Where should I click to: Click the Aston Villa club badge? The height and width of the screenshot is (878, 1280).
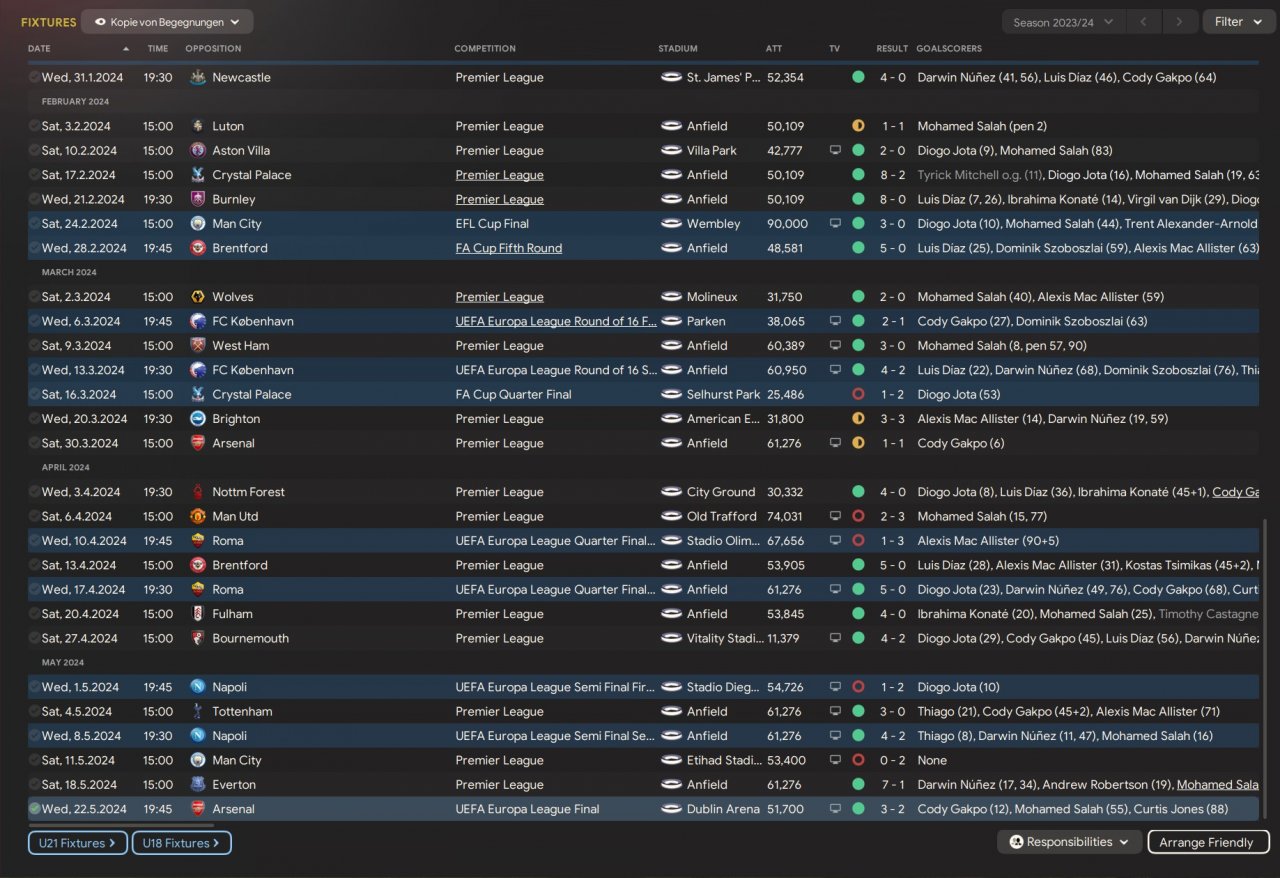(x=198, y=151)
